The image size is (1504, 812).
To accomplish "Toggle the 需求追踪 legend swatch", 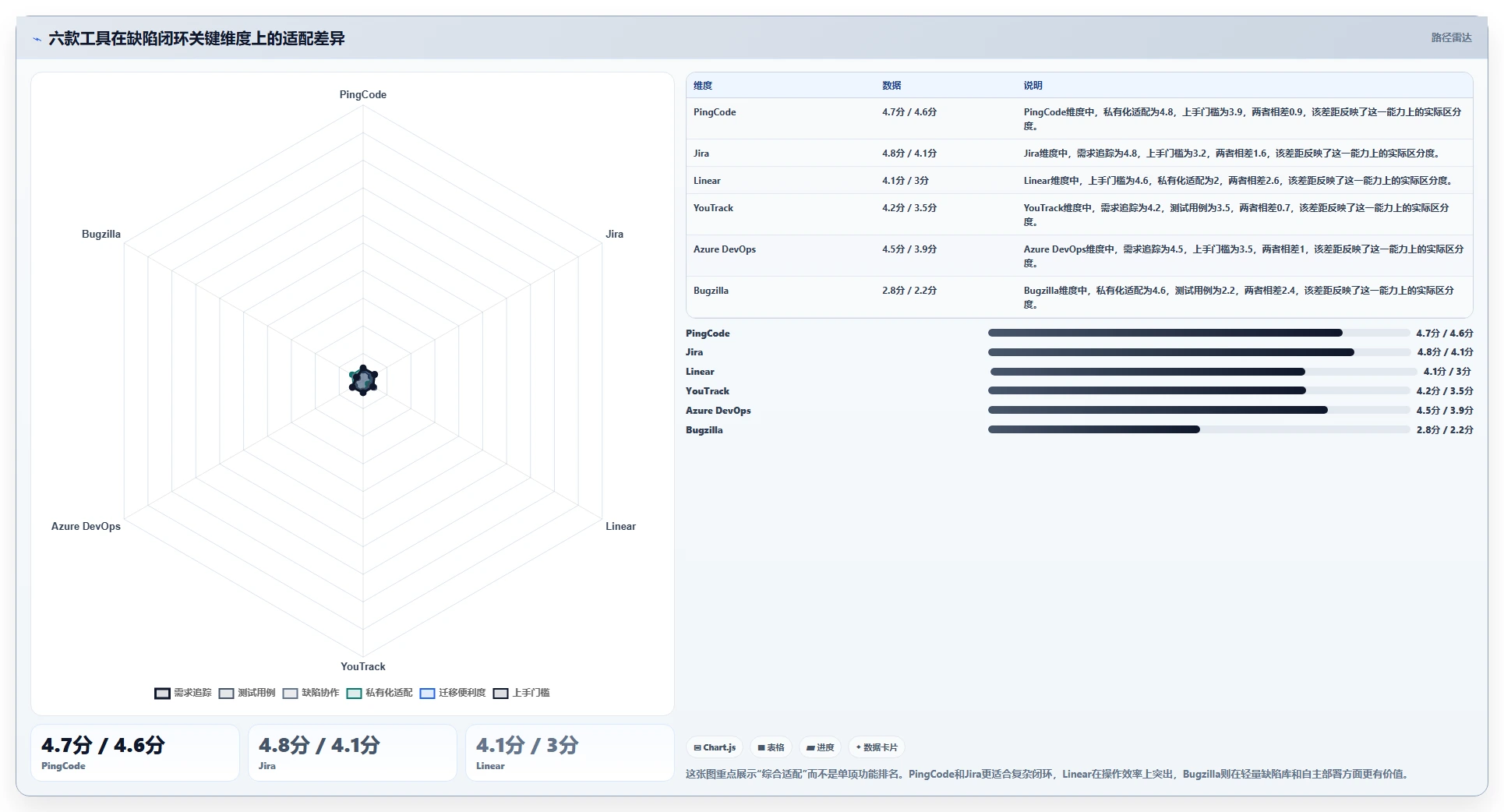I will (162, 693).
